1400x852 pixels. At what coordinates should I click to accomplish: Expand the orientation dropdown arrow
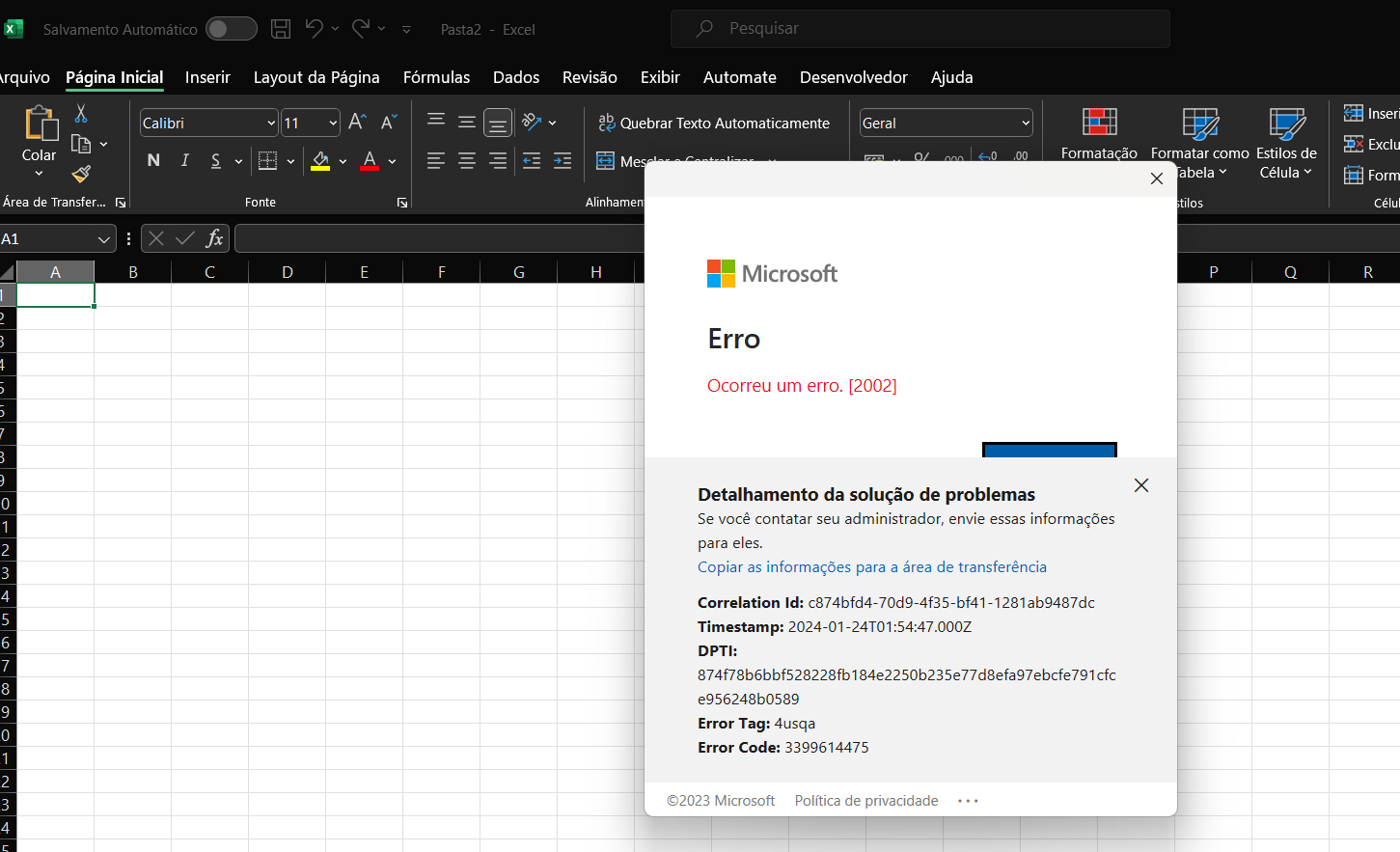click(x=553, y=123)
